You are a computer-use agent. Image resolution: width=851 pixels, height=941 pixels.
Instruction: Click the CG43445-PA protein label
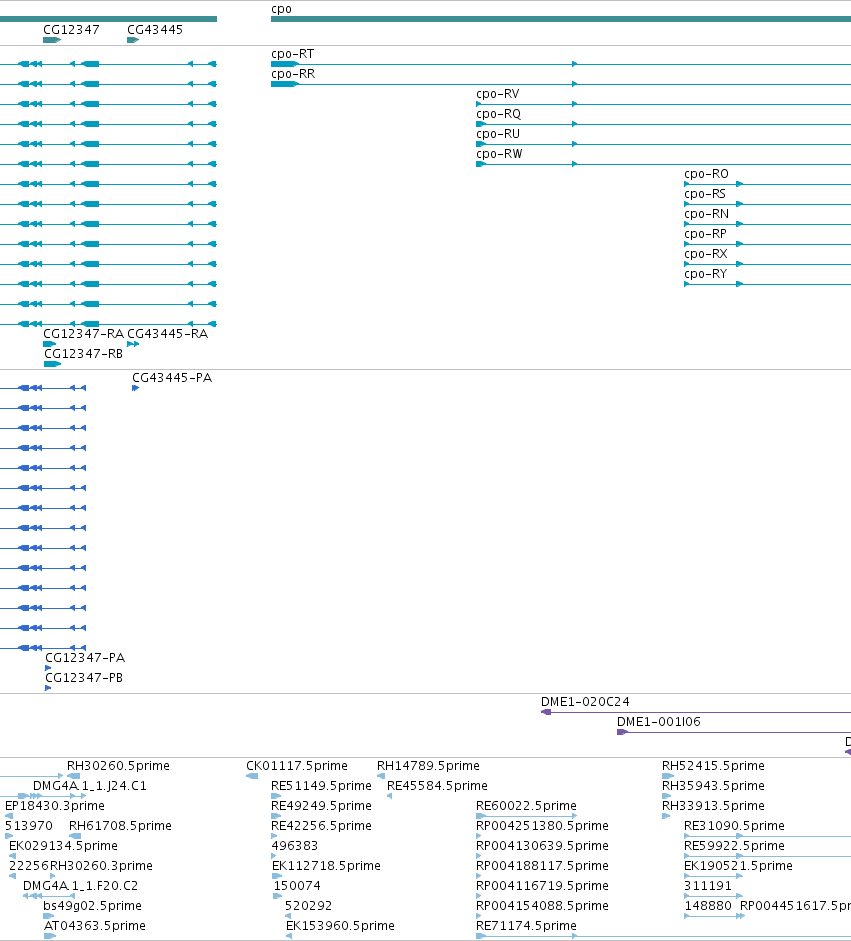[x=172, y=378]
